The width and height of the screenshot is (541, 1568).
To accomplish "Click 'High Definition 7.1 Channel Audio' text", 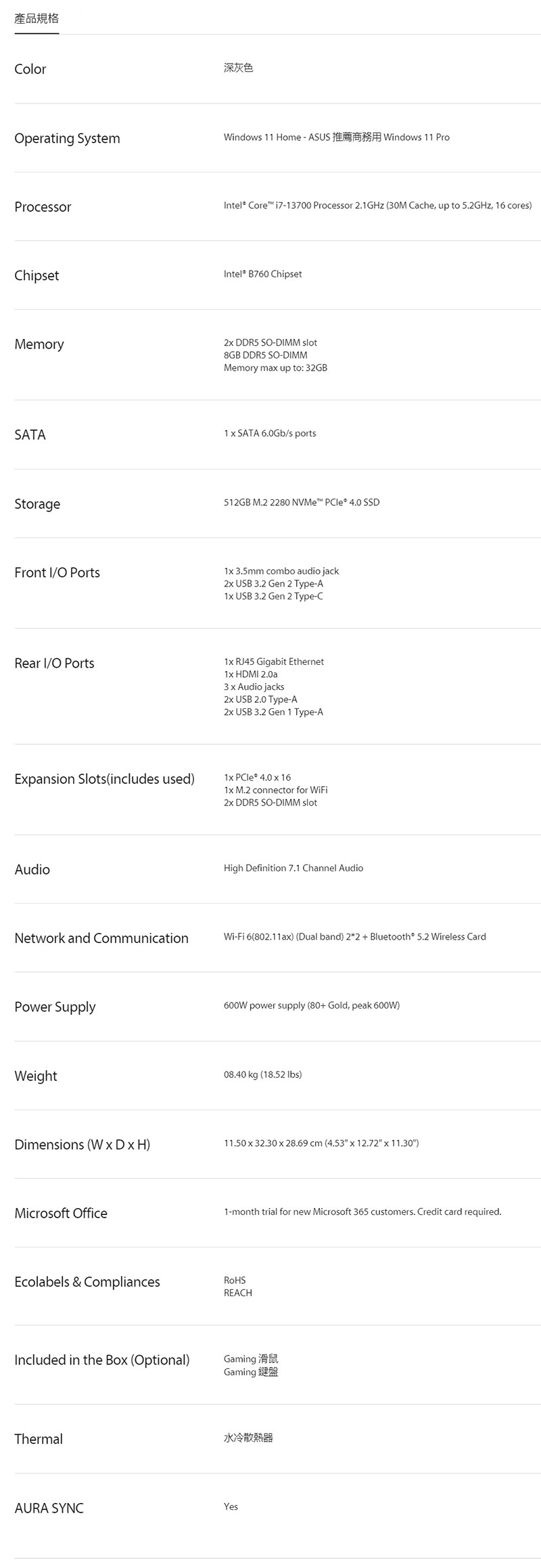I will coord(293,869).
